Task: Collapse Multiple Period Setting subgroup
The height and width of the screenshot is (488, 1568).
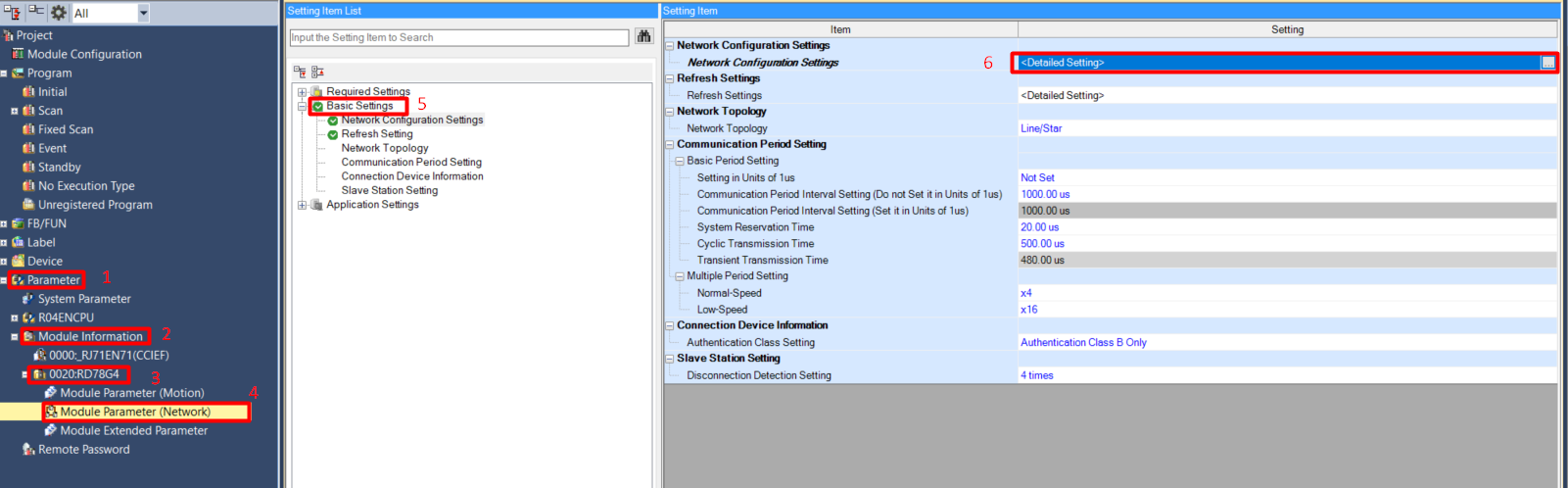Action: pyautogui.click(x=680, y=276)
